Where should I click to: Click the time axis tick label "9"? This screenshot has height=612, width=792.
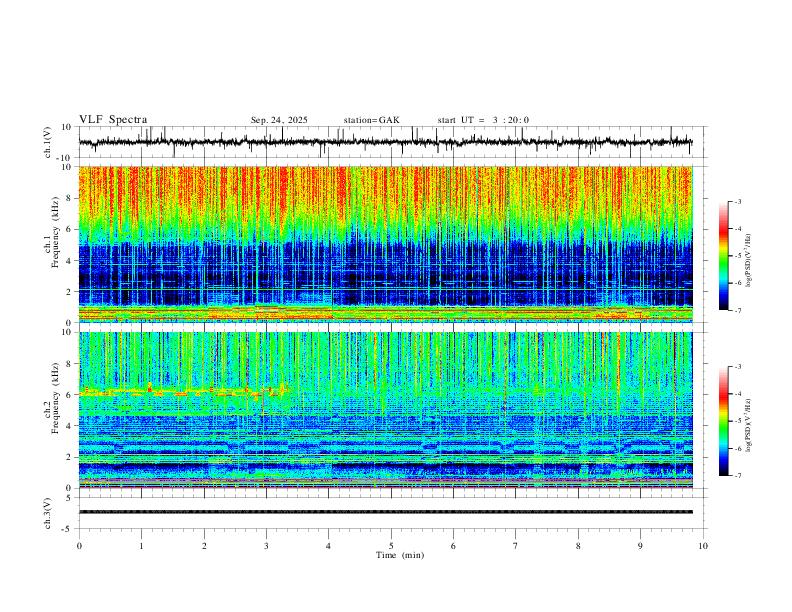640,546
